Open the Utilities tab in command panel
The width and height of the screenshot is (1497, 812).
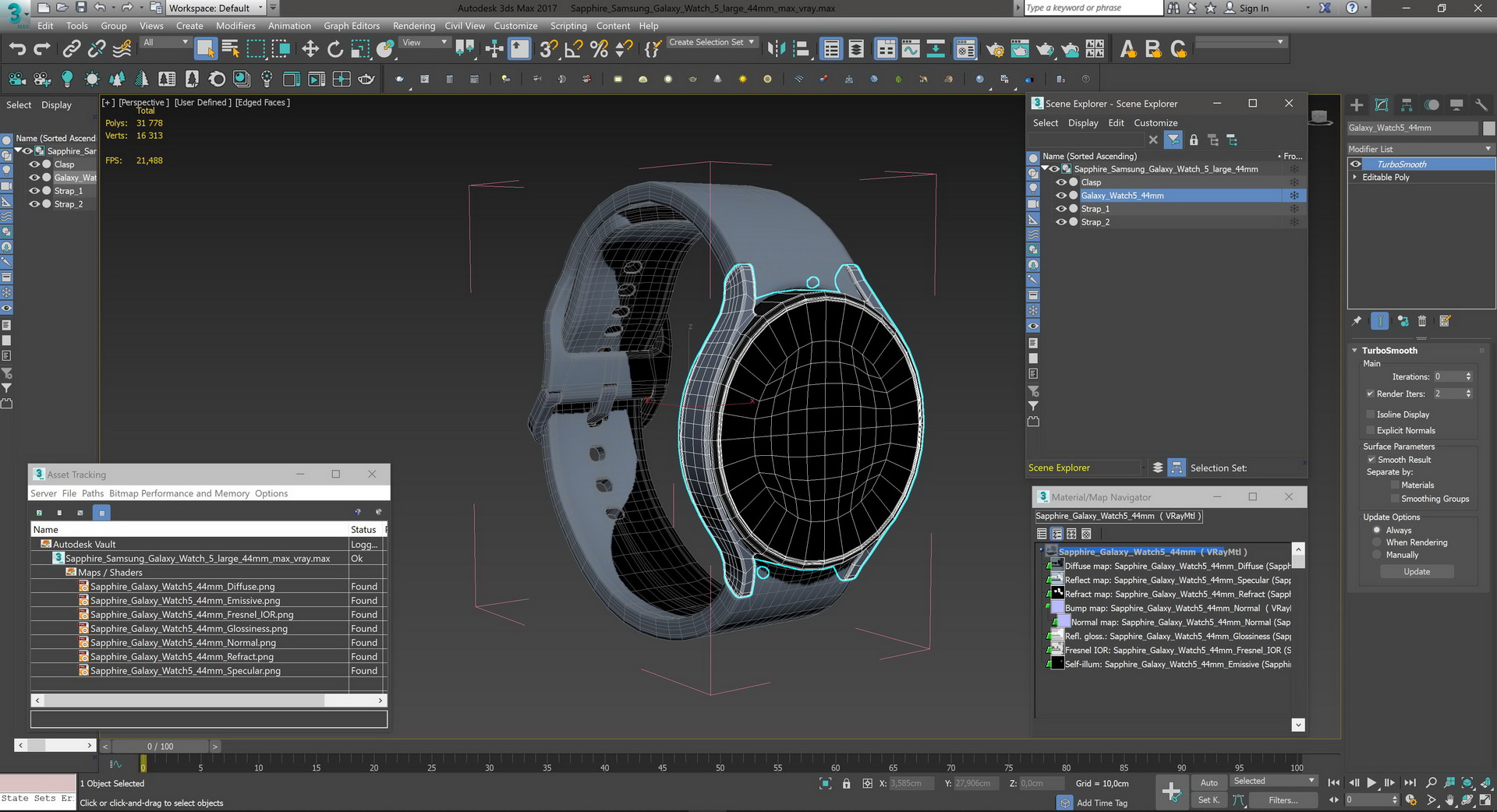pos(1481,105)
